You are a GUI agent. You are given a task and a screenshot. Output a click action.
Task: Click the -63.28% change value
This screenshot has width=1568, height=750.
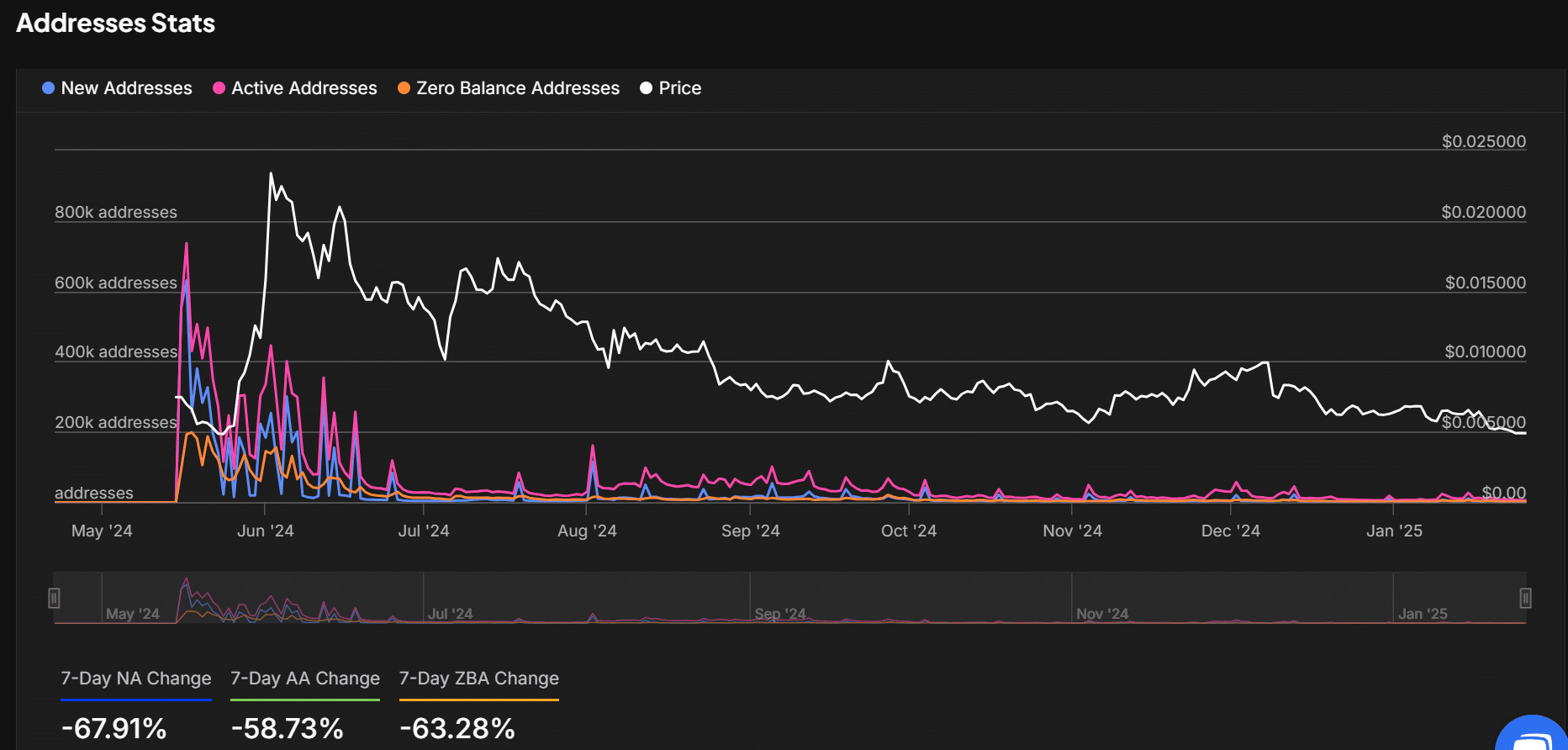point(457,728)
